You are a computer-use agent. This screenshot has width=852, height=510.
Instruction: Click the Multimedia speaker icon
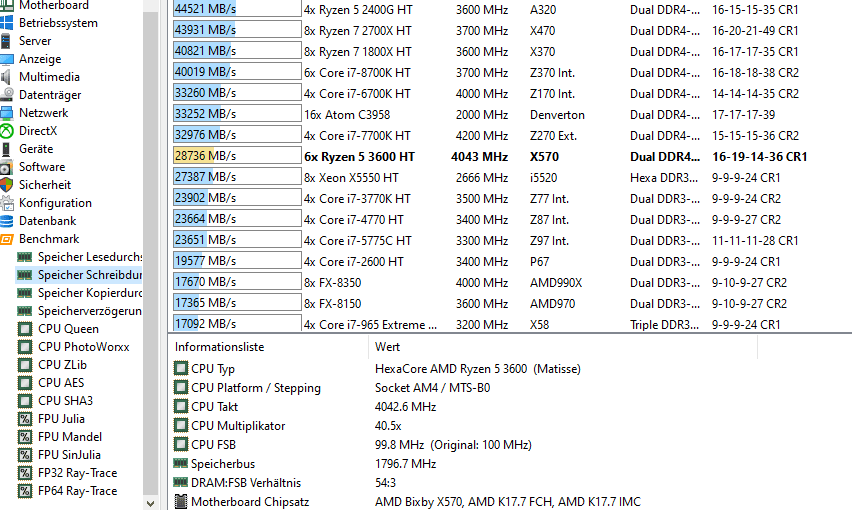tap(7, 77)
